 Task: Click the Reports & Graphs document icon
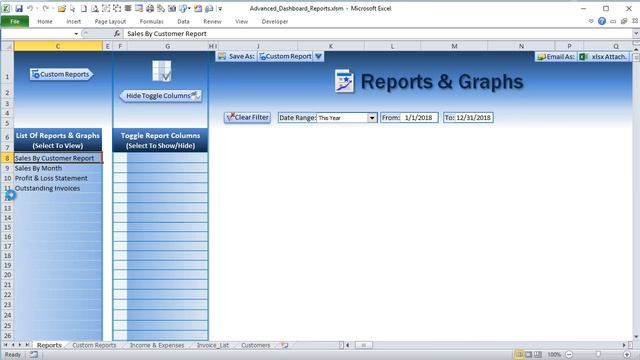(x=344, y=81)
